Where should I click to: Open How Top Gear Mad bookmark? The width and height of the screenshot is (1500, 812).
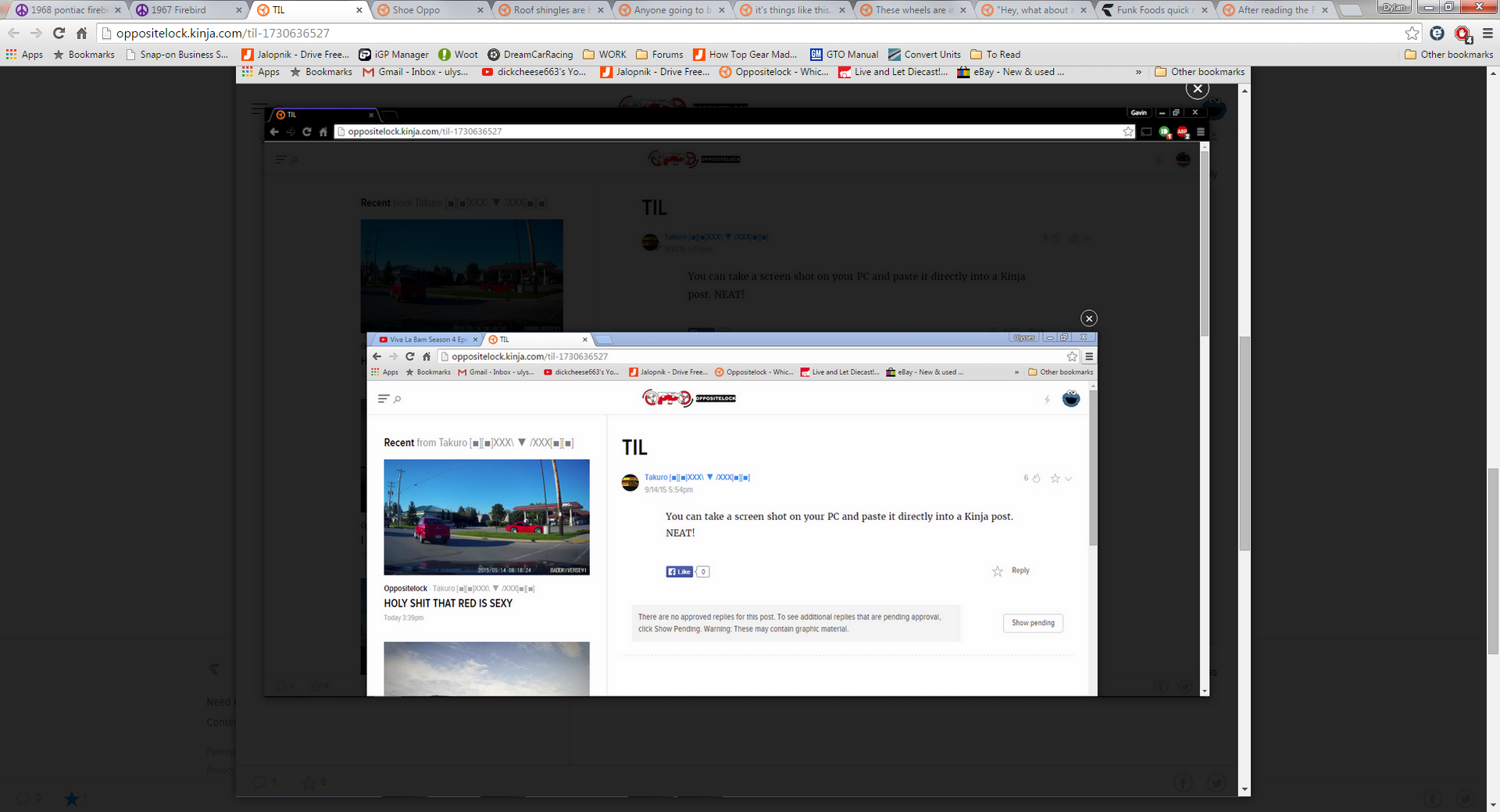(x=745, y=55)
